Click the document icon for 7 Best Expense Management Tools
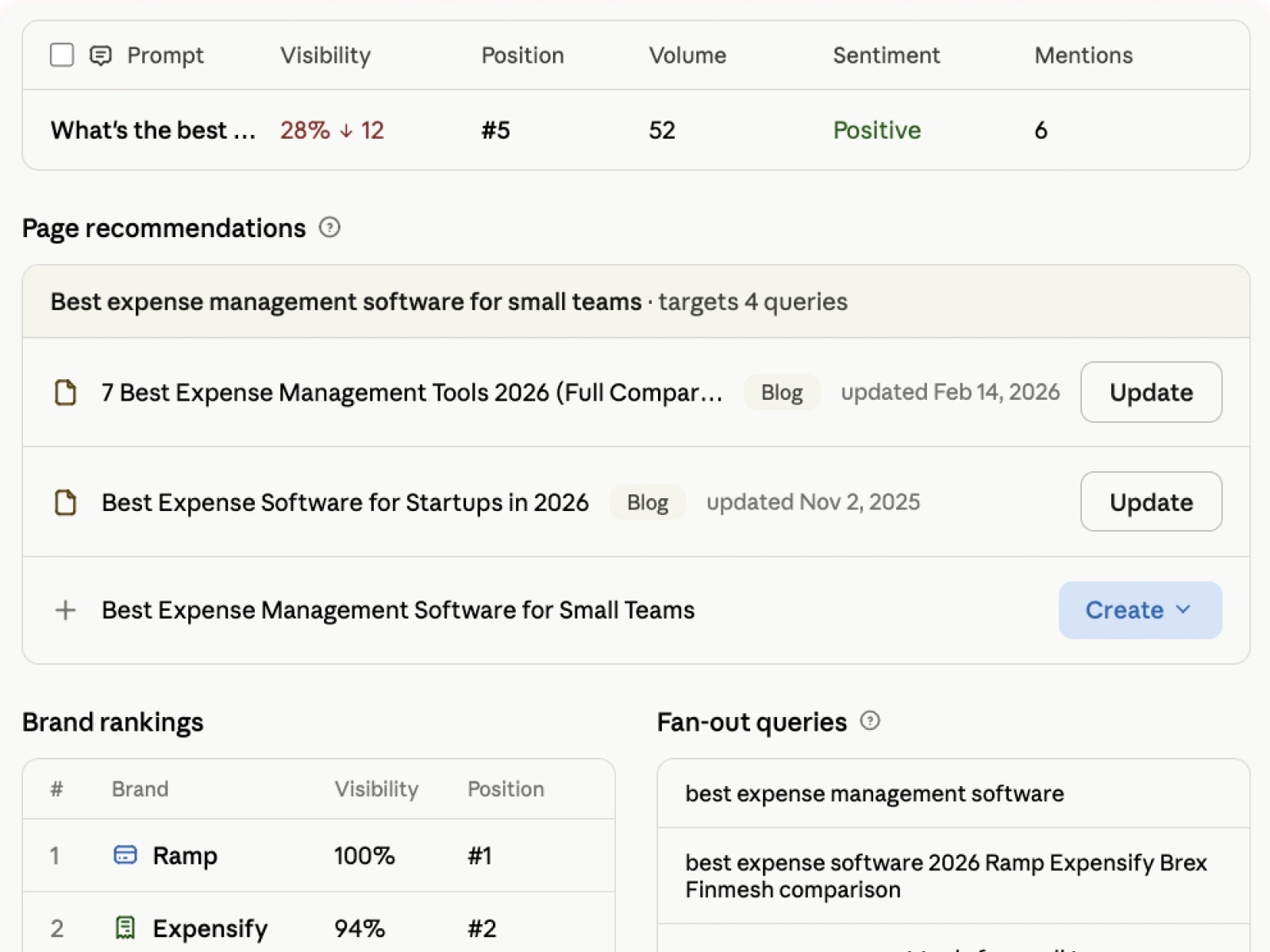This screenshot has width=1270, height=952. pyautogui.click(x=65, y=393)
